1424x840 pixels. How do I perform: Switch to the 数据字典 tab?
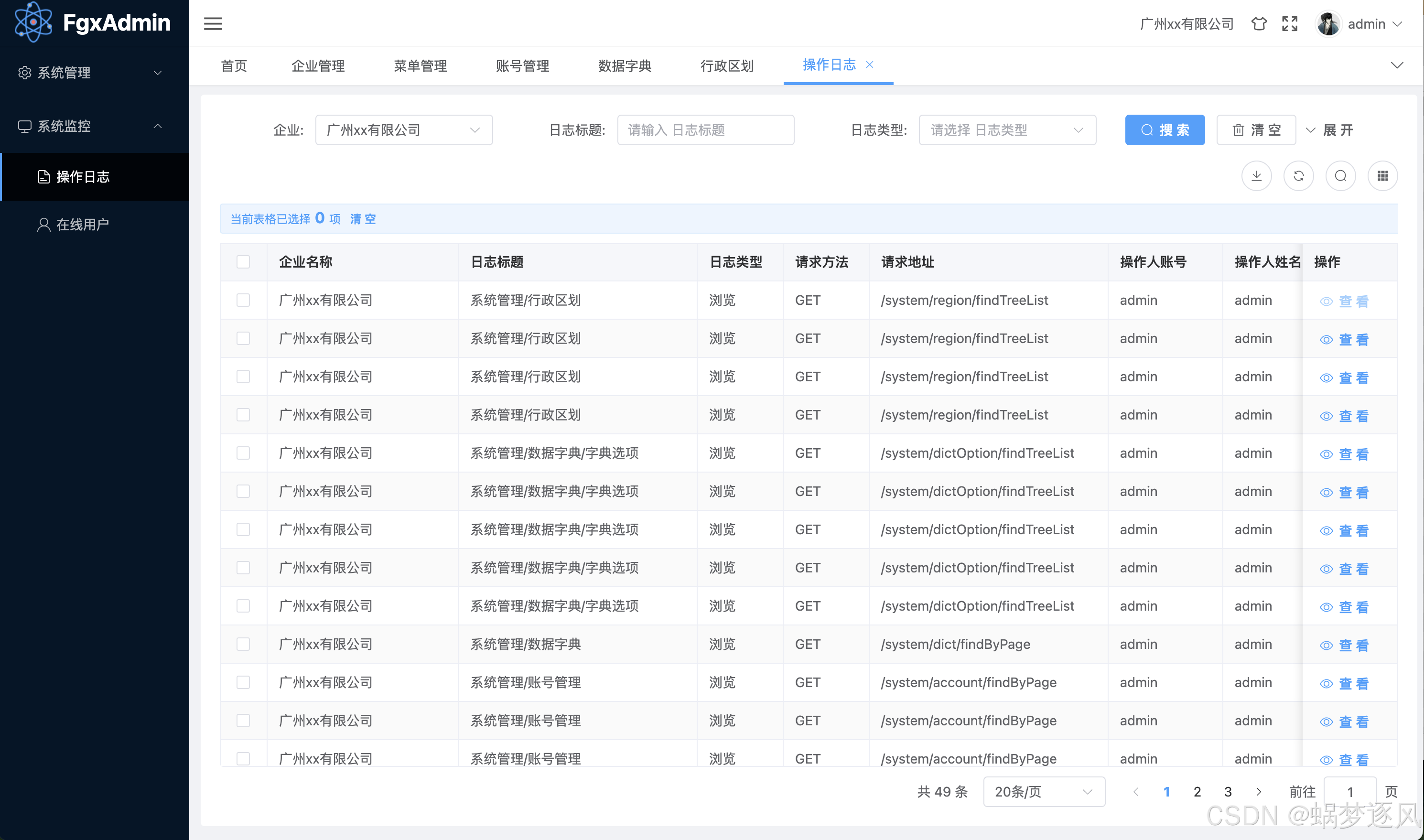[x=624, y=65]
